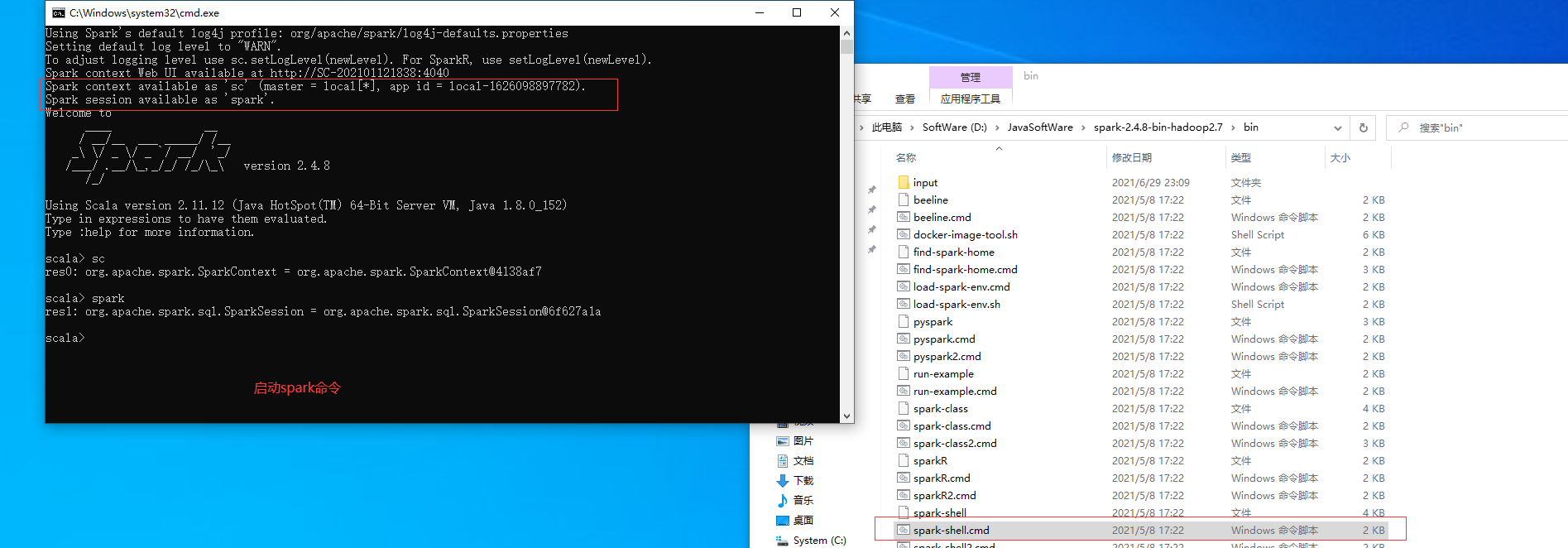Click the load-spark-env.cmd script icon
The width and height of the screenshot is (1568, 548).
[x=904, y=286]
